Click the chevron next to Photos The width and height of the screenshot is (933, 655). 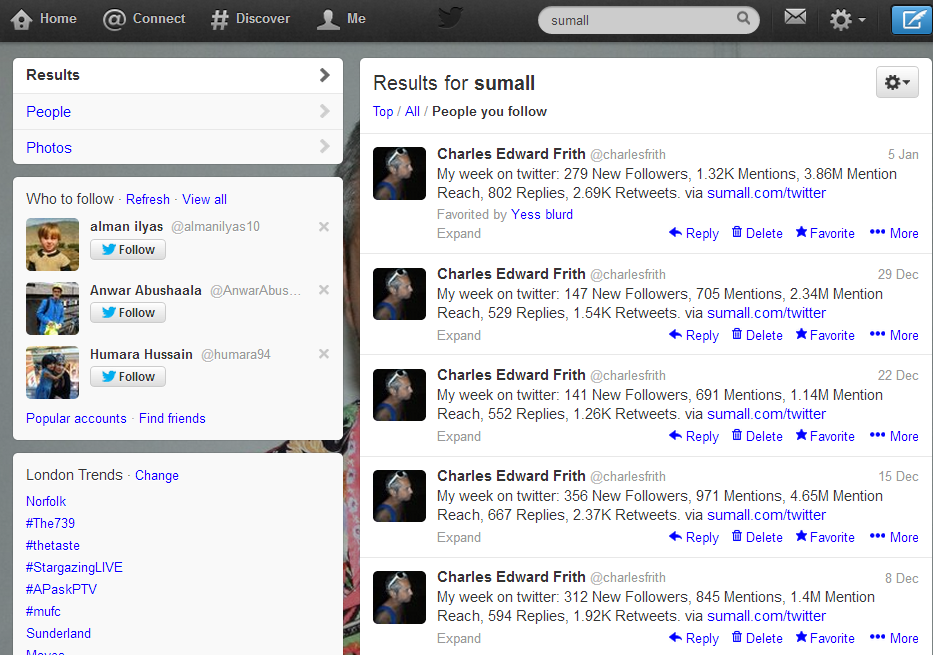(x=324, y=146)
